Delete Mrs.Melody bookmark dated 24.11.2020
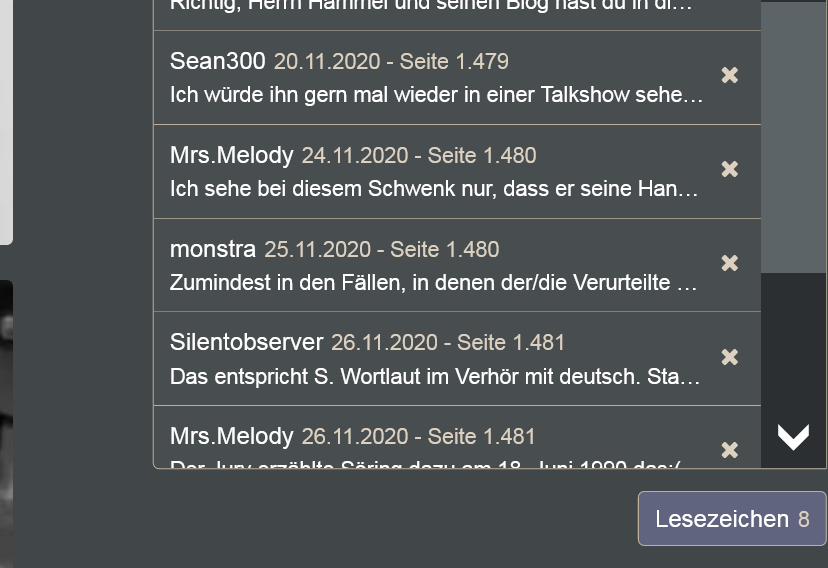 pos(729,169)
